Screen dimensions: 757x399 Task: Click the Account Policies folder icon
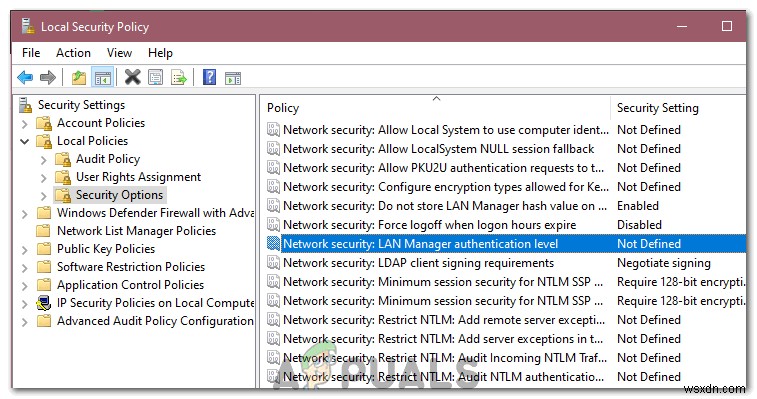point(44,124)
